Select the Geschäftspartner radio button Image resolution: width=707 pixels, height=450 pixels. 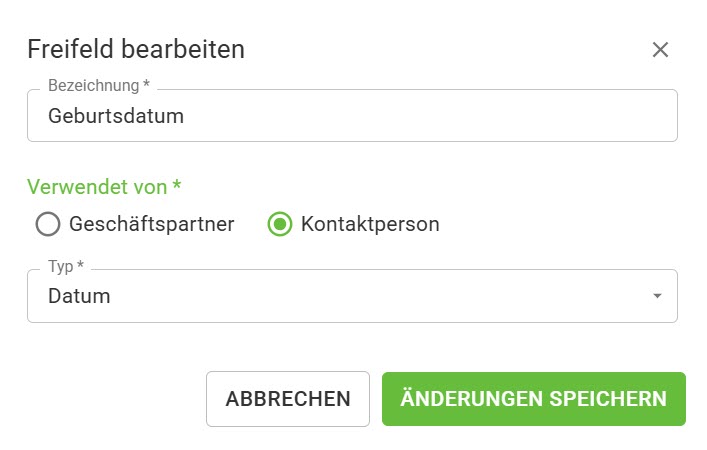[48, 224]
